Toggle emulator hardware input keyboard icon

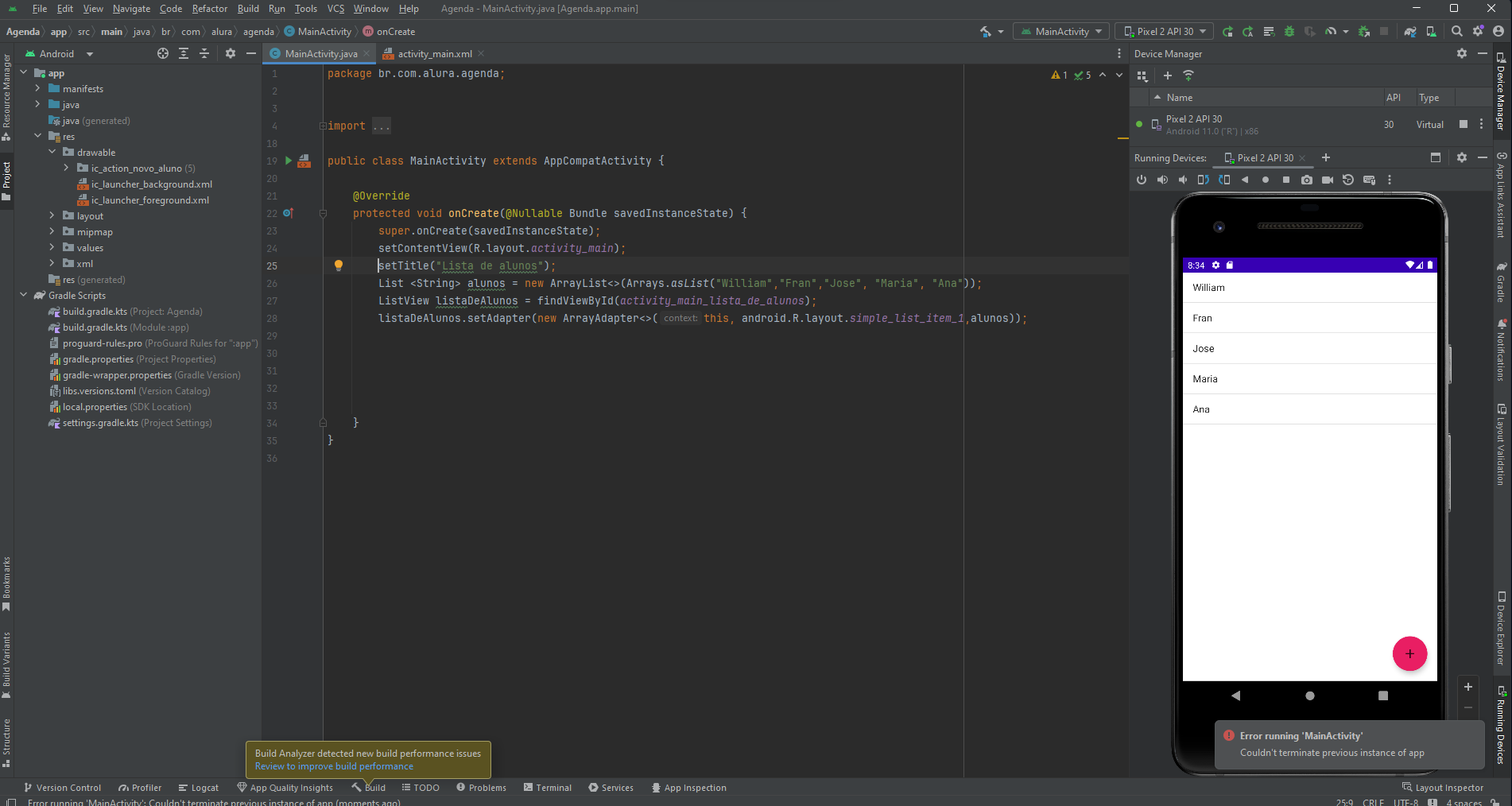(x=1369, y=180)
